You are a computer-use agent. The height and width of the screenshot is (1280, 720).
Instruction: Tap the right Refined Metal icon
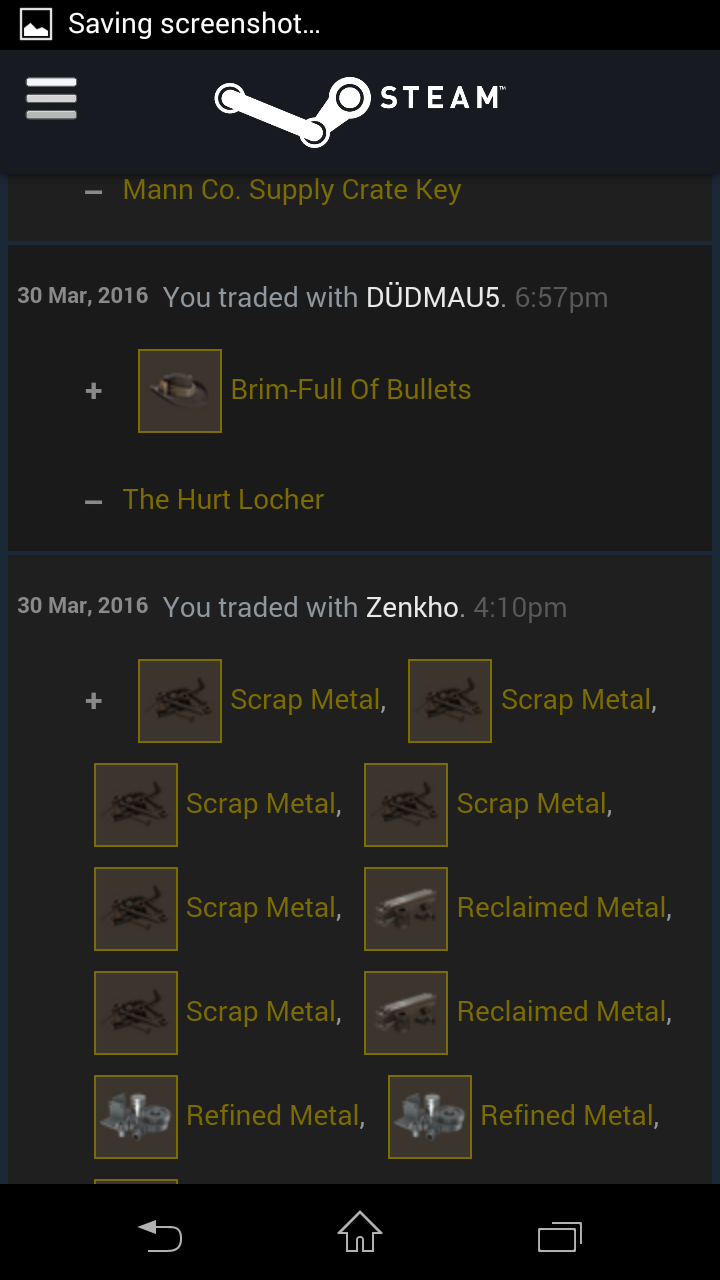430,1117
